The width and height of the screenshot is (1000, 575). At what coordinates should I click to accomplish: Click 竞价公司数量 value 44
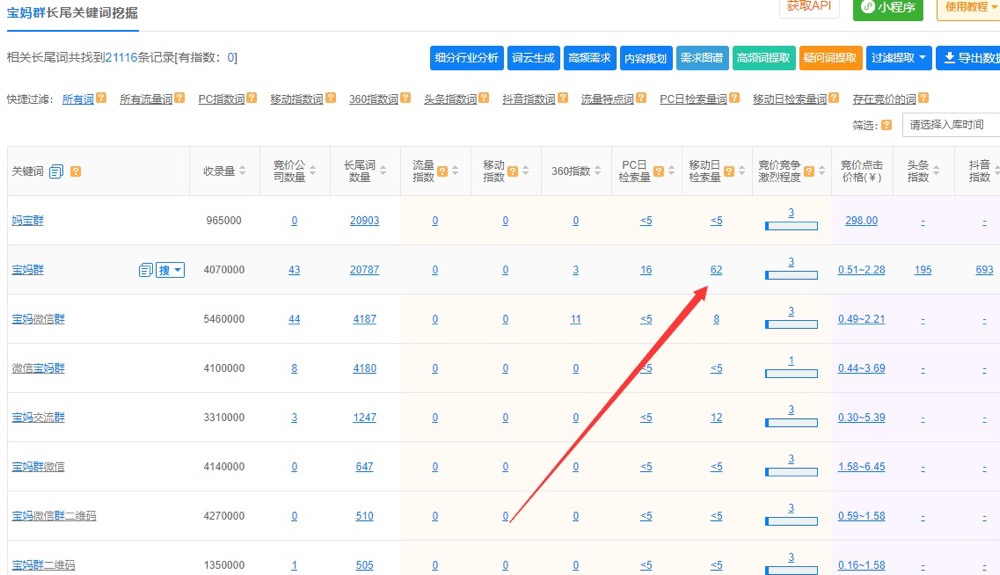tap(294, 319)
